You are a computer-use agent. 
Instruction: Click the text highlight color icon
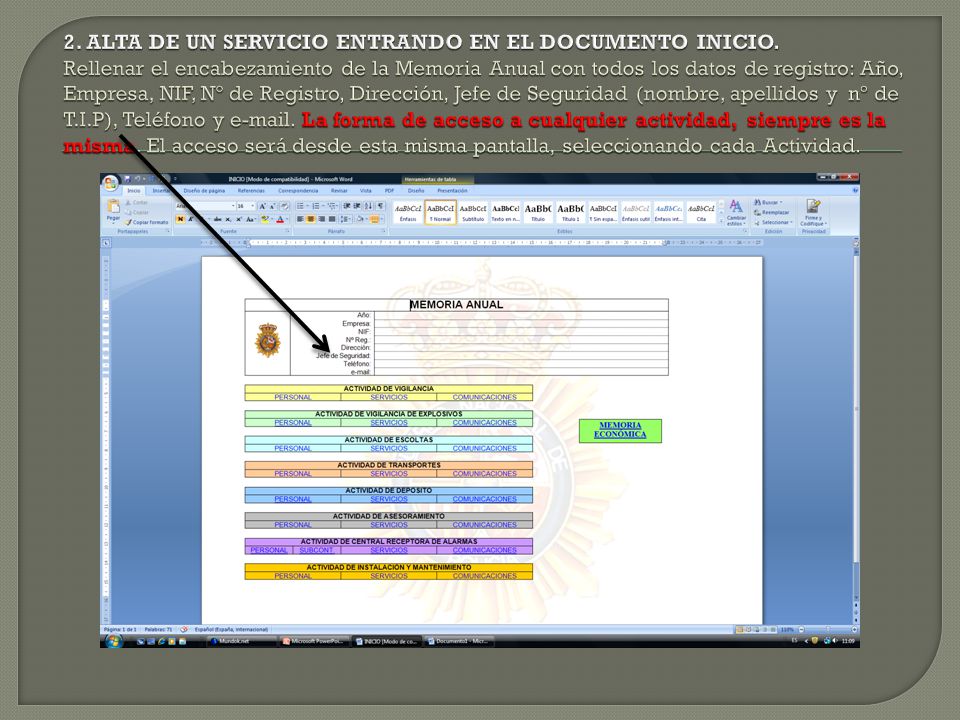264,219
